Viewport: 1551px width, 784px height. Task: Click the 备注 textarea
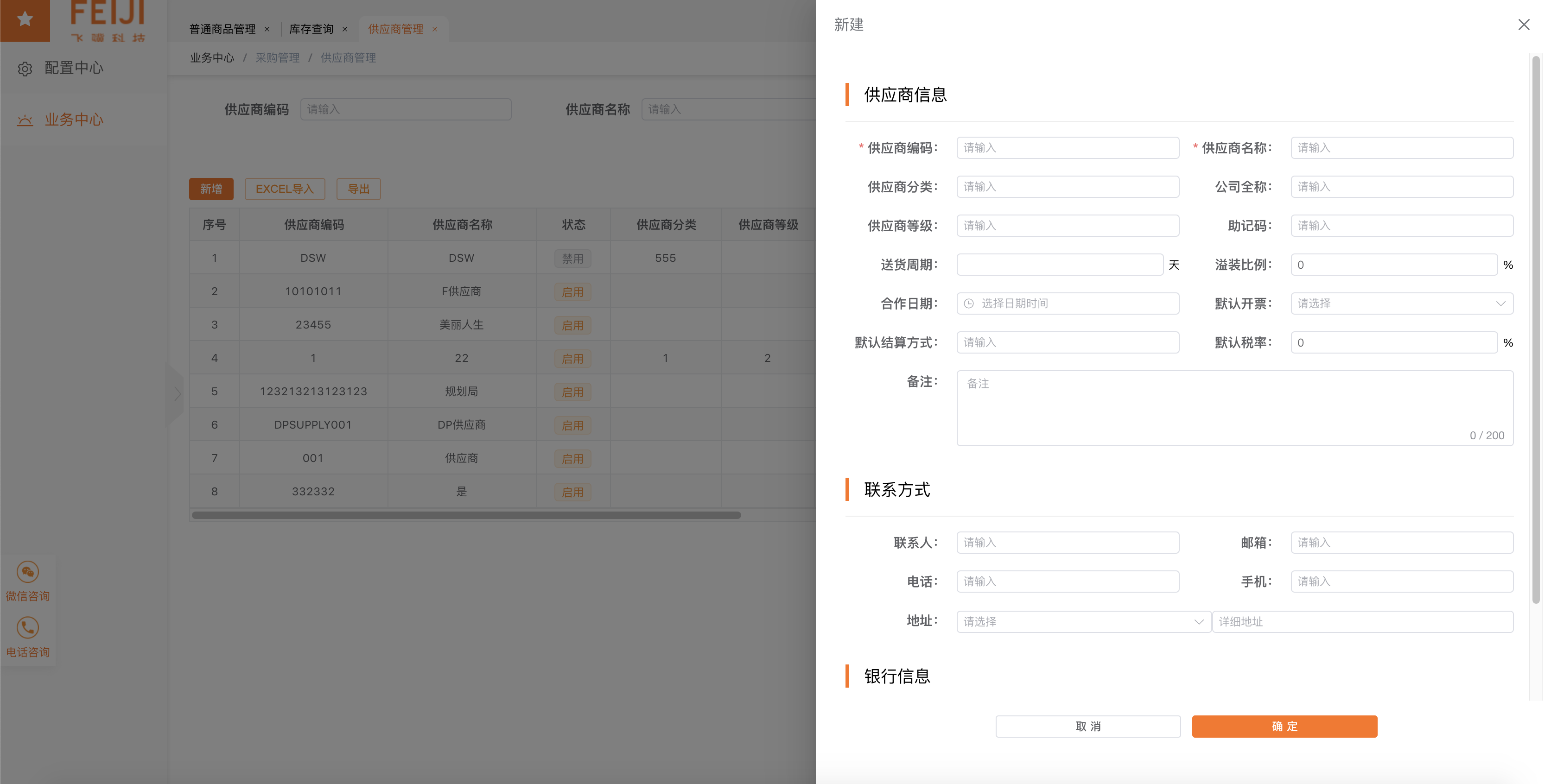pos(1235,408)
